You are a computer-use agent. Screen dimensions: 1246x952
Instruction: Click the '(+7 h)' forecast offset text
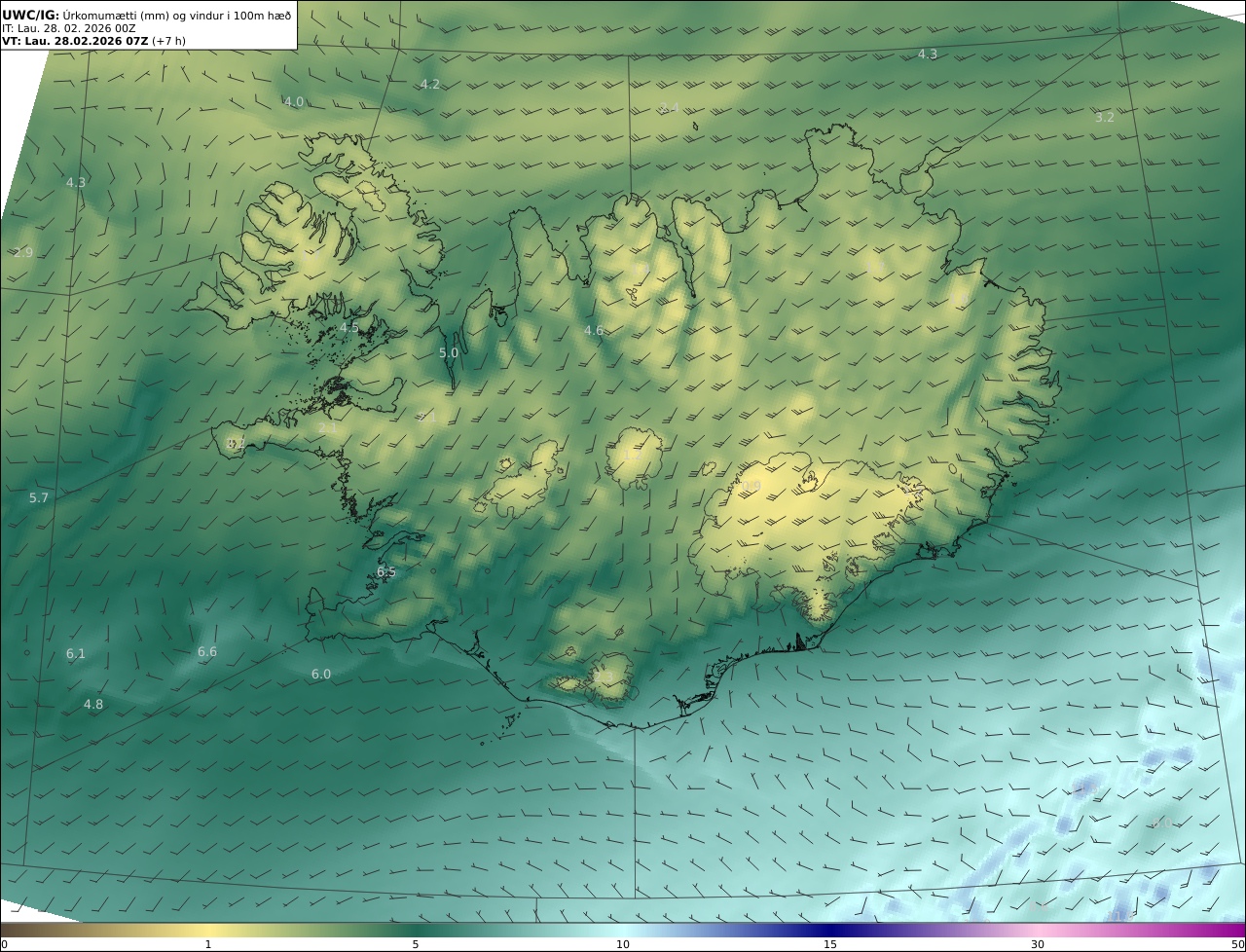(168, 42)
